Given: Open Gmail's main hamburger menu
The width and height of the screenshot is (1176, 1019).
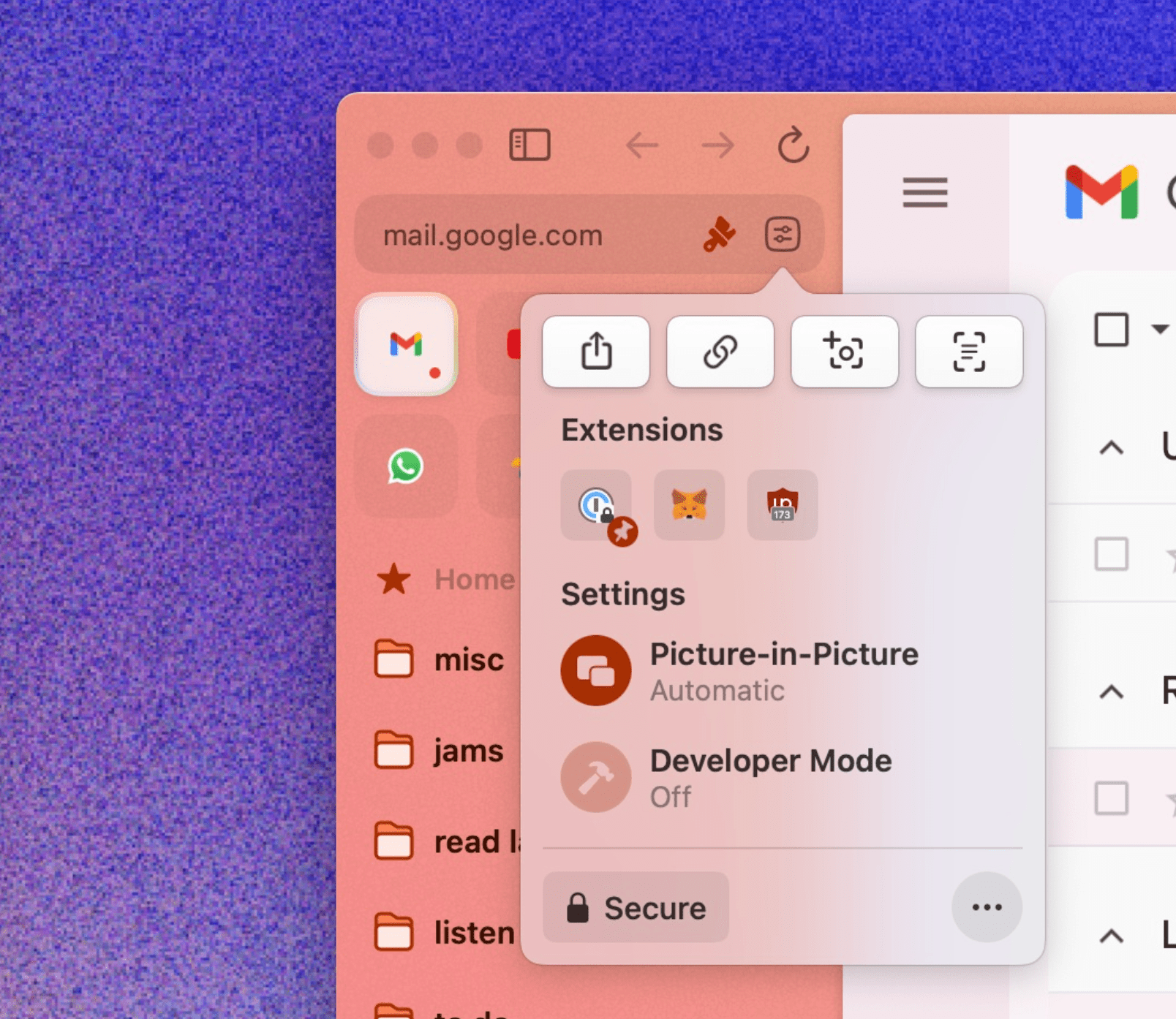Looking at the screenshot, I should coord(925,192).
